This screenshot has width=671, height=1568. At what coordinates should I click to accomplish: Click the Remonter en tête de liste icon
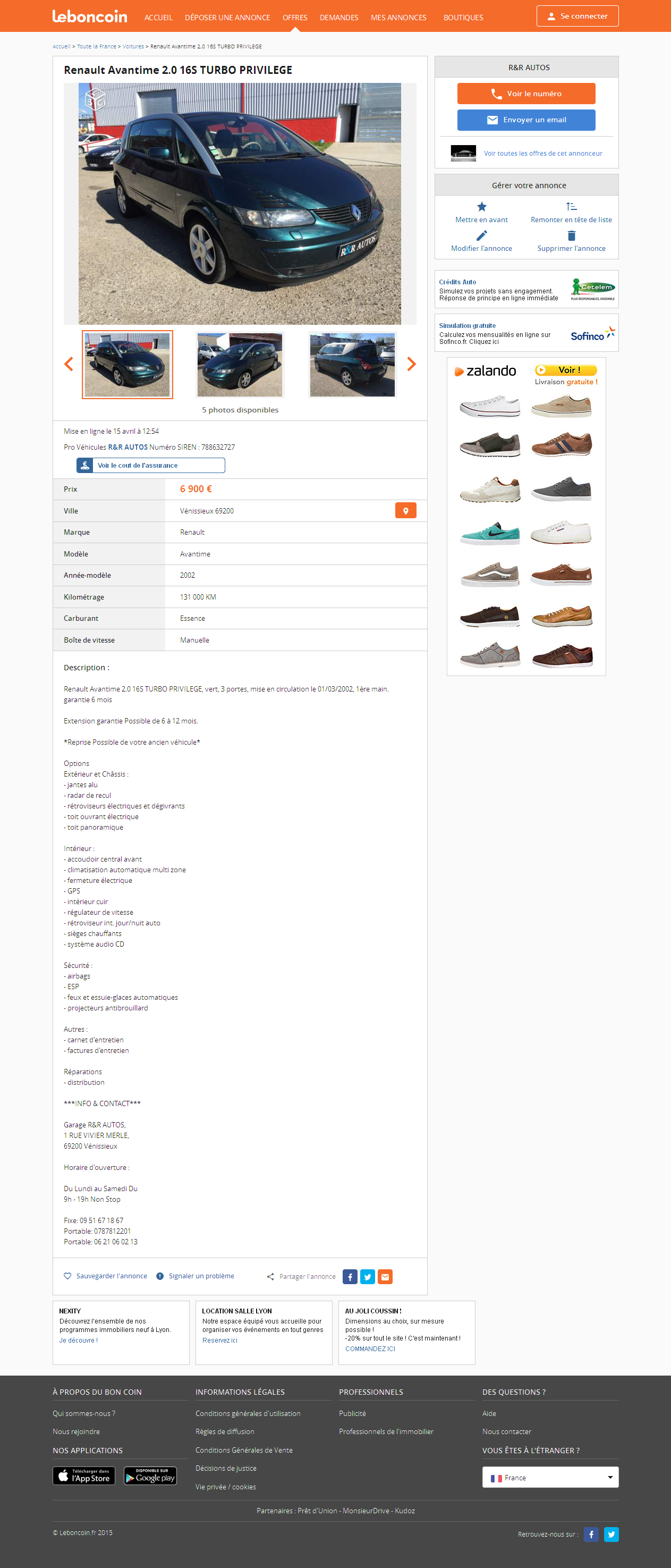[x=571, y=207]
